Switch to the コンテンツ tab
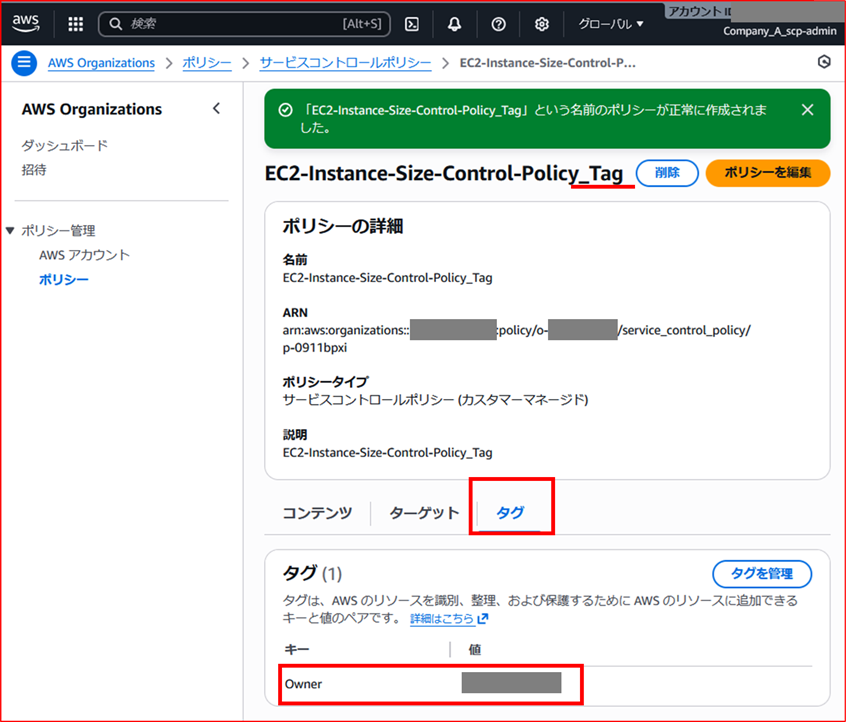 pos(317,512)
